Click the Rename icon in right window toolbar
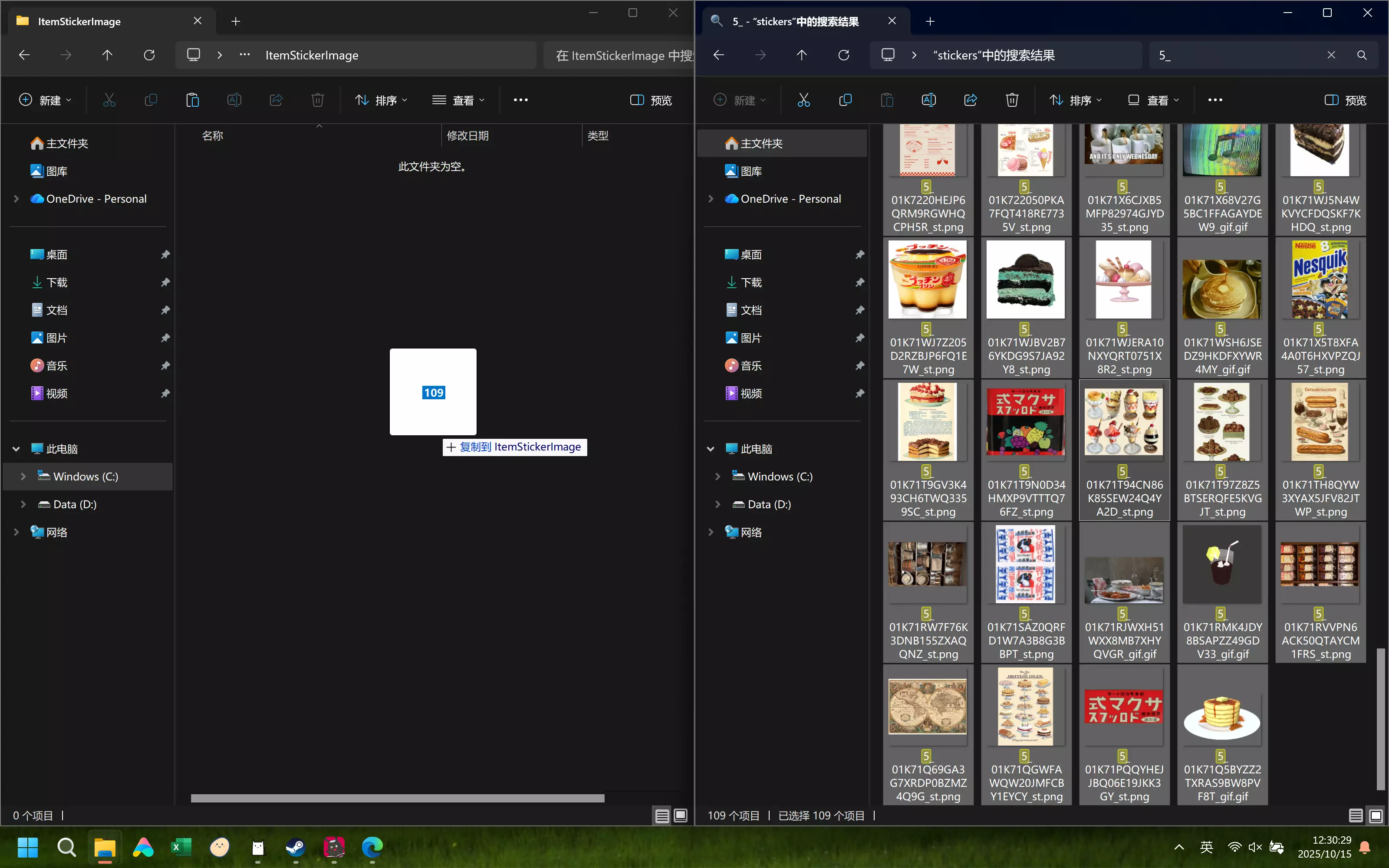Image resolution: width=1389 pixels, height=868 pixels. (x=928, y=100)
